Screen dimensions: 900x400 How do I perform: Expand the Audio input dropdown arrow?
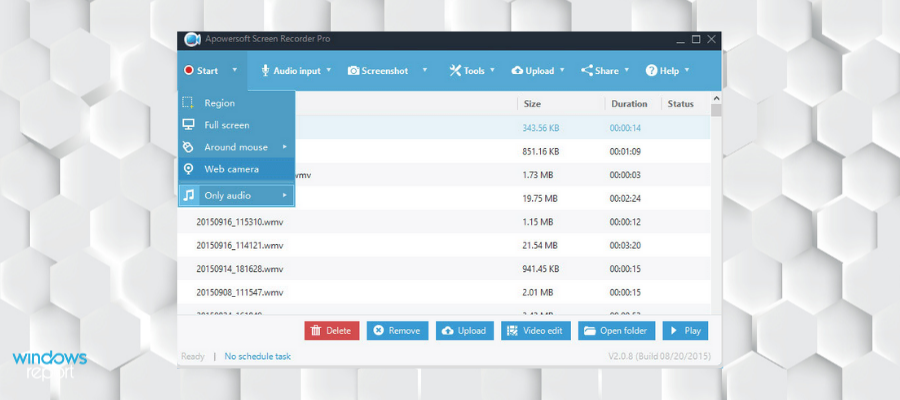[329, 70]
